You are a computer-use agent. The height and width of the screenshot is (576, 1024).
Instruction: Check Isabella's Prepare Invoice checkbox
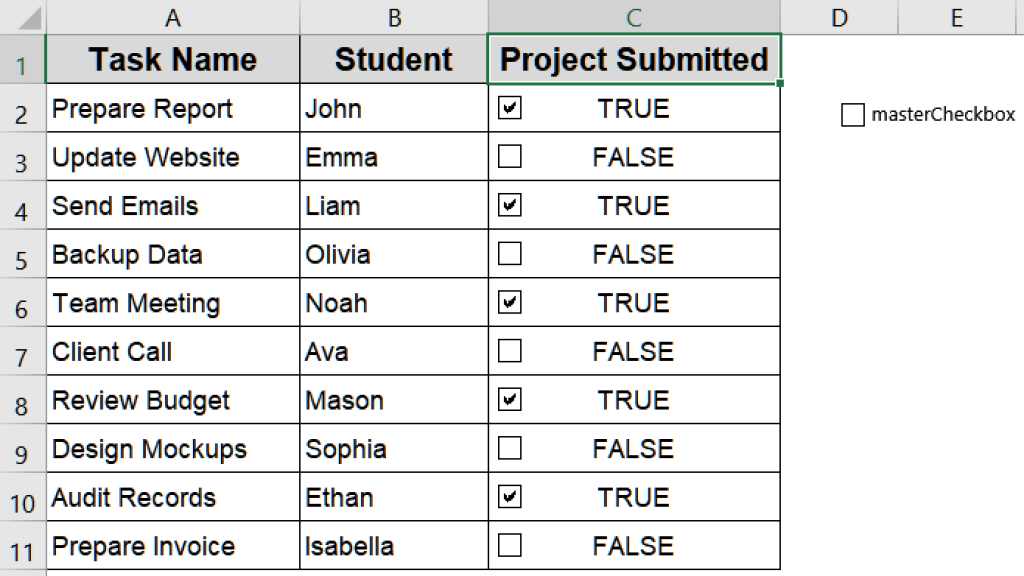509,545
